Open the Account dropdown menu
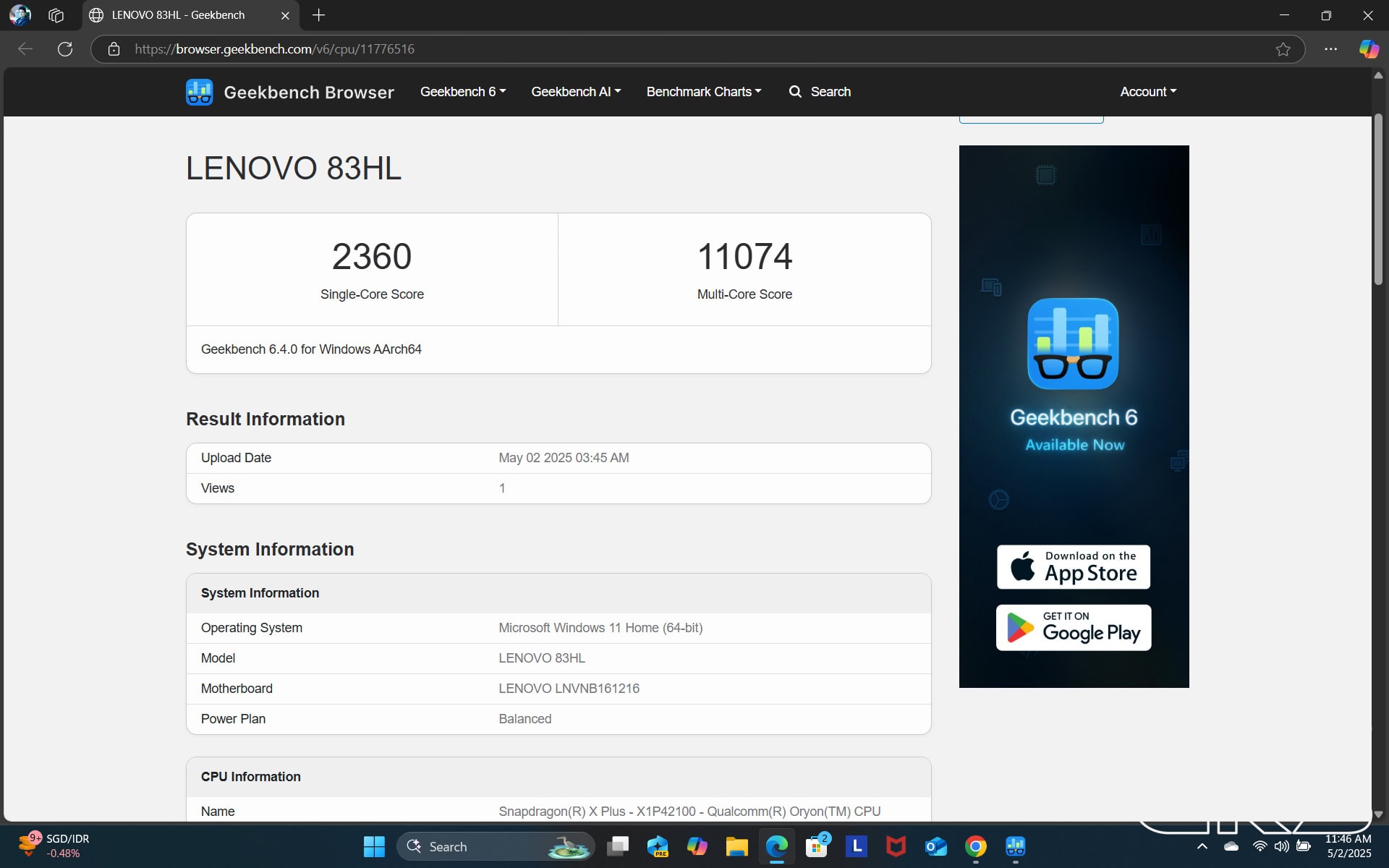 (x=1148, y=92)
